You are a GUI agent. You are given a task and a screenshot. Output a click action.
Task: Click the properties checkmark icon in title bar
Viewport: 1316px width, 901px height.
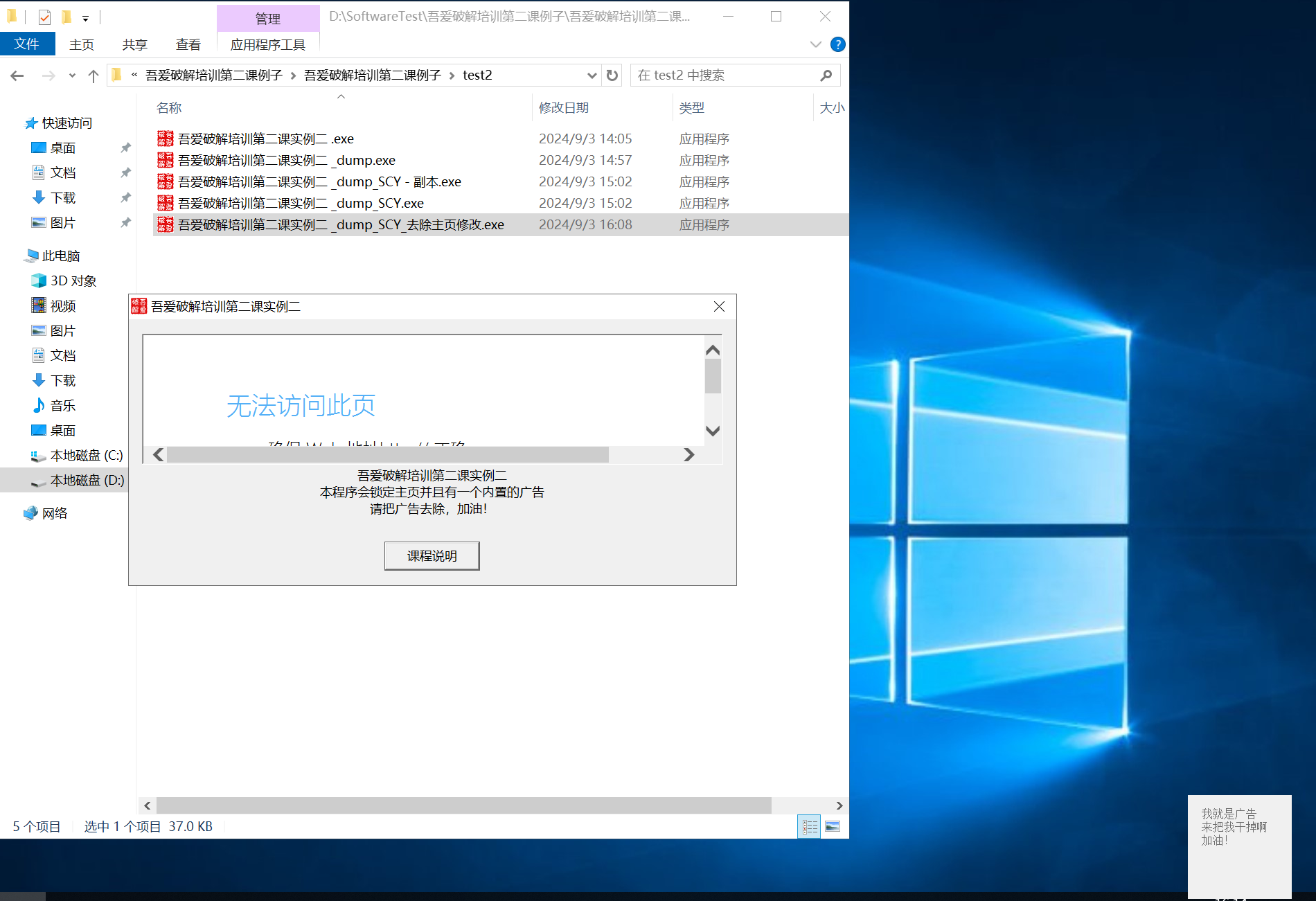click(44, 17)
